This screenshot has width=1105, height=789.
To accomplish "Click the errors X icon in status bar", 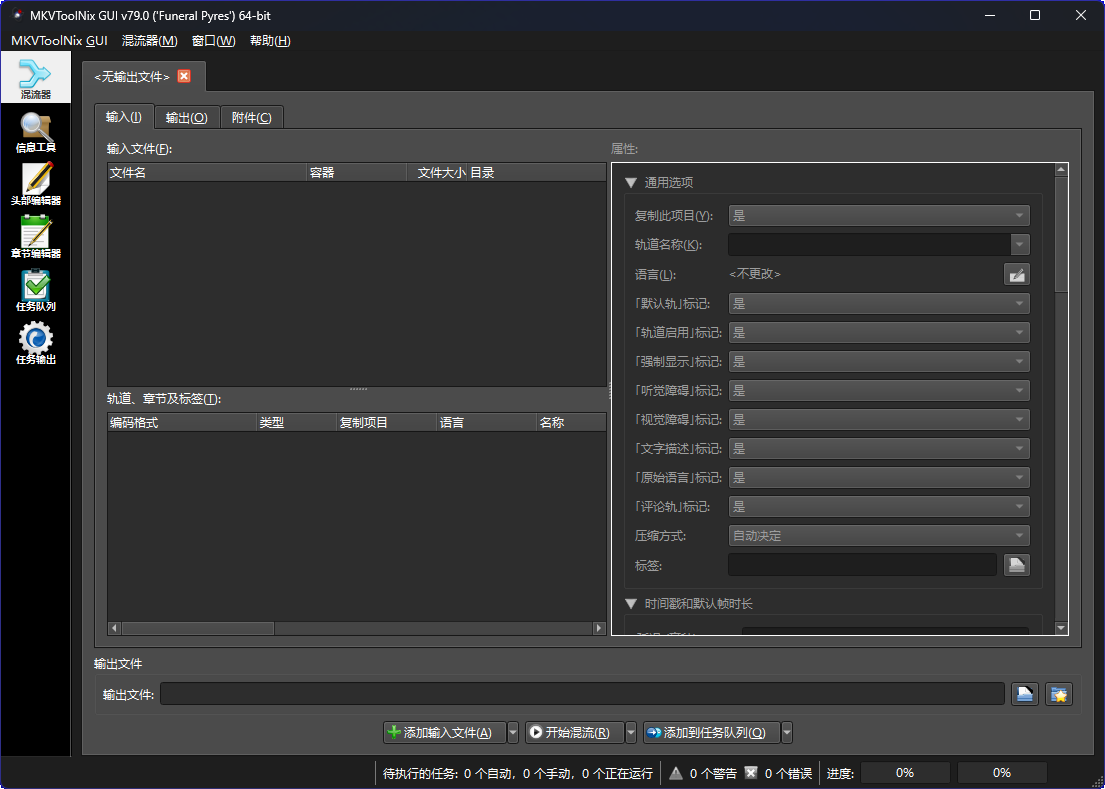I will [751, 773].
